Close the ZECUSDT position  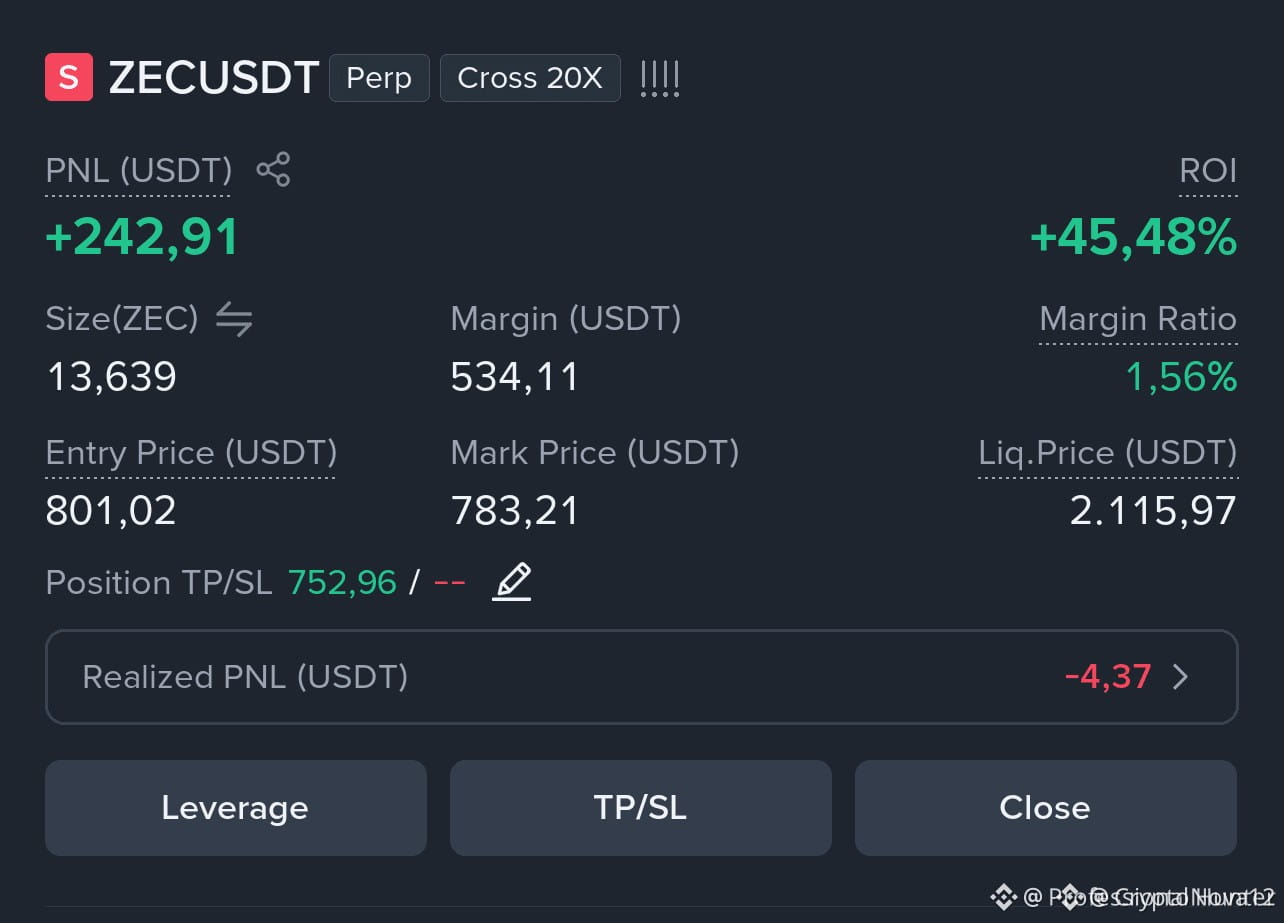pos(1046,808)
